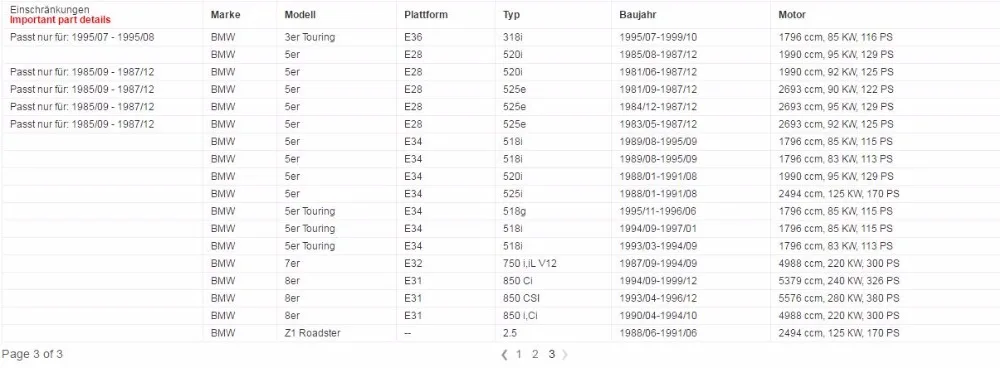Click the Plattform column header
This screenshot has width=1000, height=368.
[x=426, y=15]
